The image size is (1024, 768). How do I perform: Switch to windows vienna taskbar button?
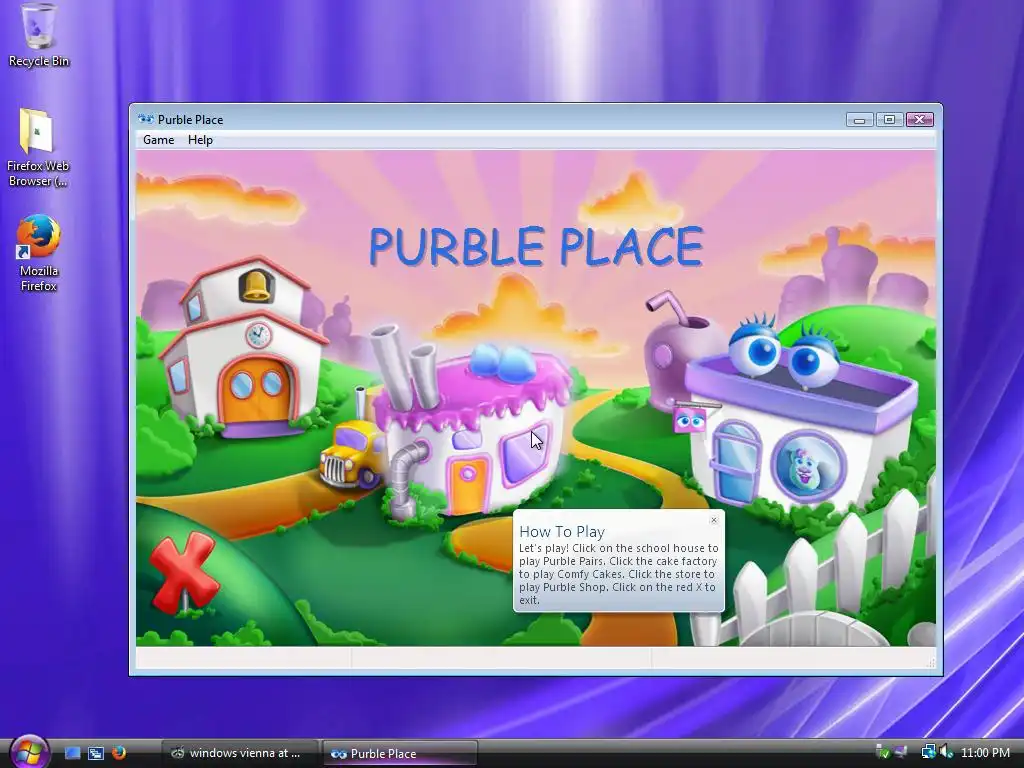[239, 753]
